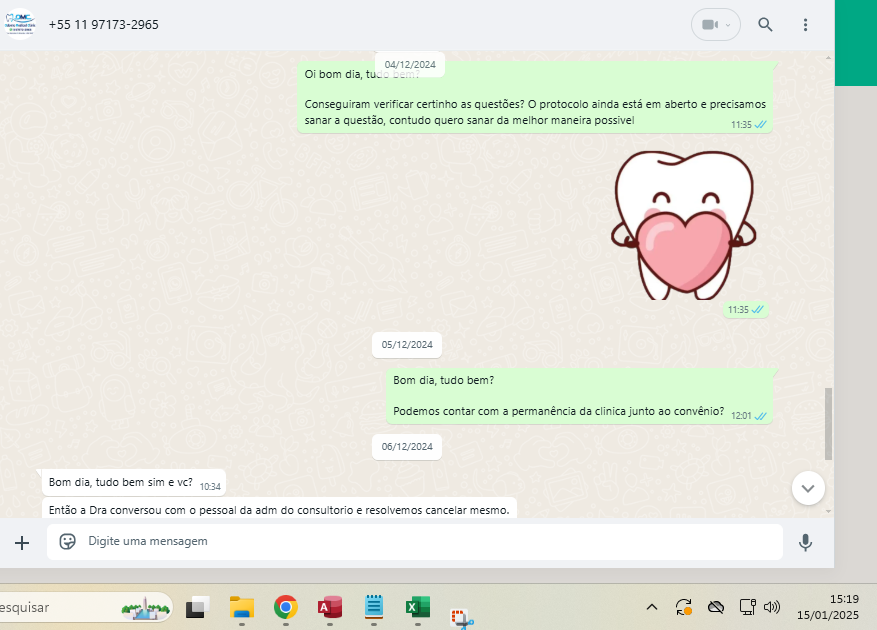This screenshot has height=630, width=877.
Task: Open the video call options dropdown arrow
Action: point(729,25)
